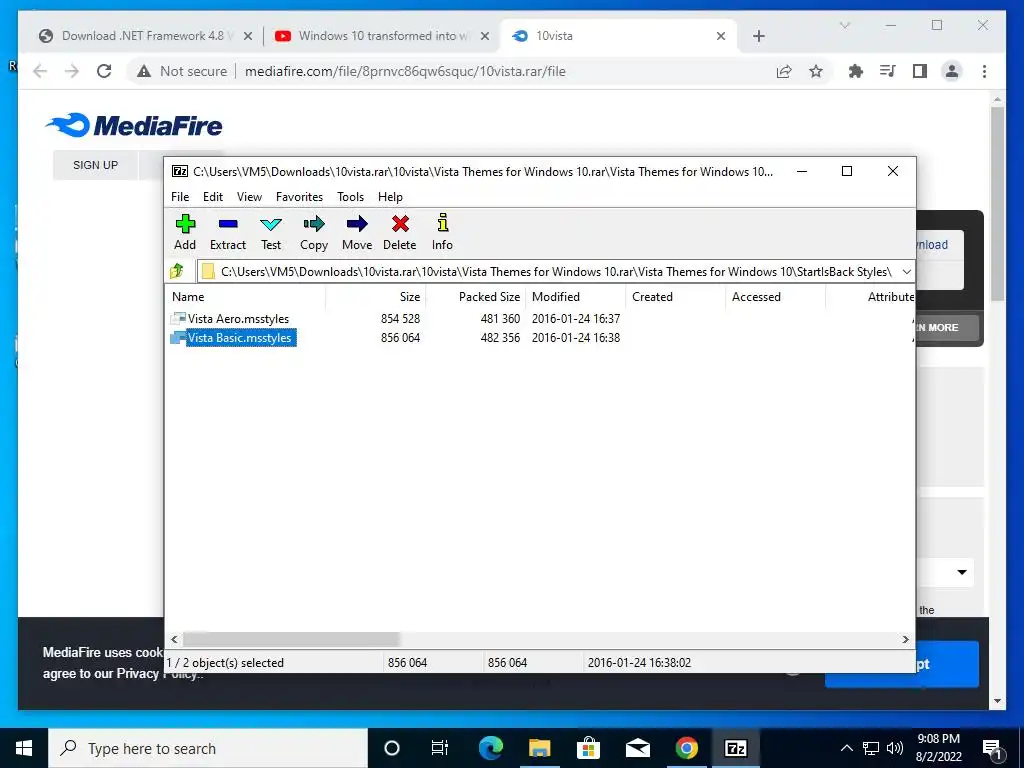The height and width of the screenshot is (768, 1024).
Task: Reload the MediaFire page
Action: (104, 71)
